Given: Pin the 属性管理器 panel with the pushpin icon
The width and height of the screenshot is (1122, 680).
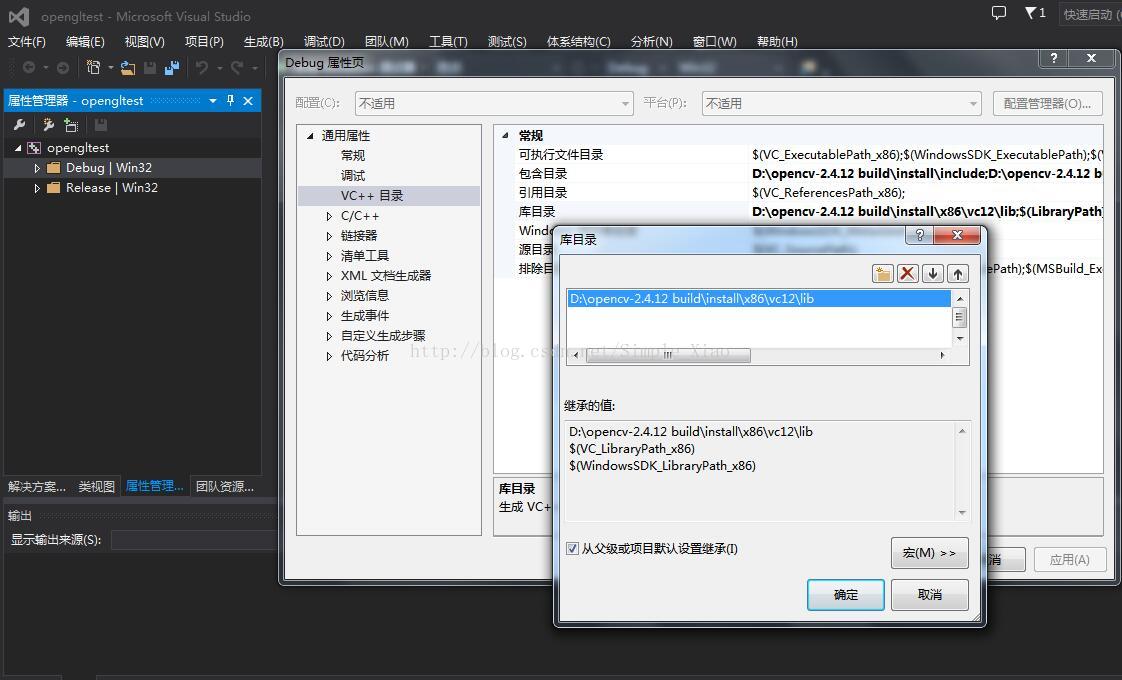Looking at the screenshot, I should (x=230, y=101).
